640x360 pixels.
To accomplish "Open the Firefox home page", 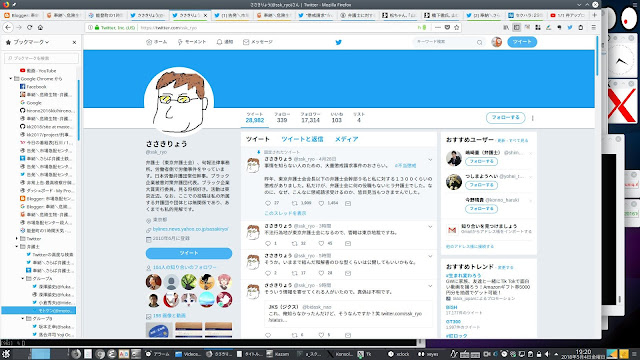I will [40, 27].
